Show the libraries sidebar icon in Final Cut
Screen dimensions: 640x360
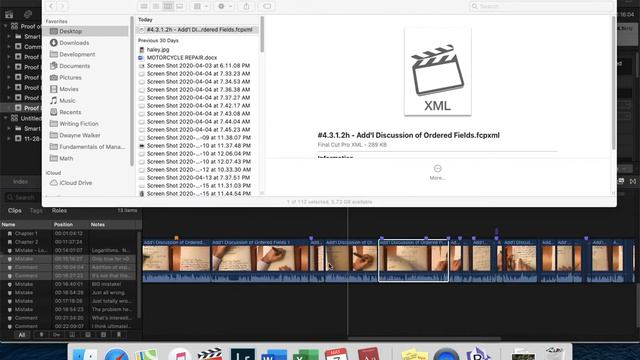pyautogui.click(x=9, y=14)
